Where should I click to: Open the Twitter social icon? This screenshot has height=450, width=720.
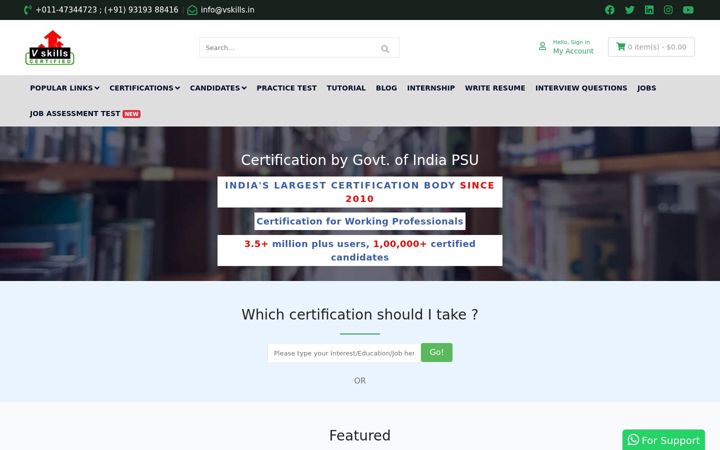(x=629, y=10)
